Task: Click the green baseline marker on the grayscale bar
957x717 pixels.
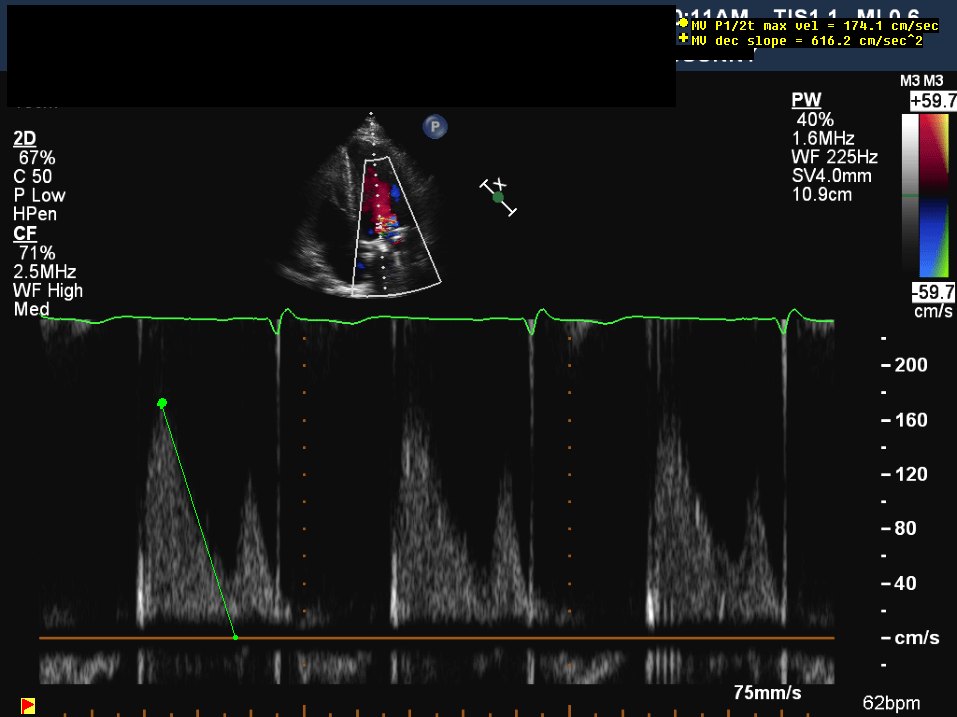Action: pyautogui.click(x=909, y=196)
